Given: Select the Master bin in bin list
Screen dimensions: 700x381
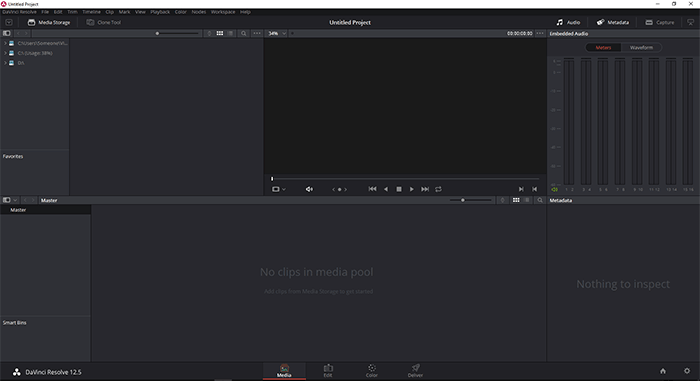Looking at the screenshot, I should 46,210.
